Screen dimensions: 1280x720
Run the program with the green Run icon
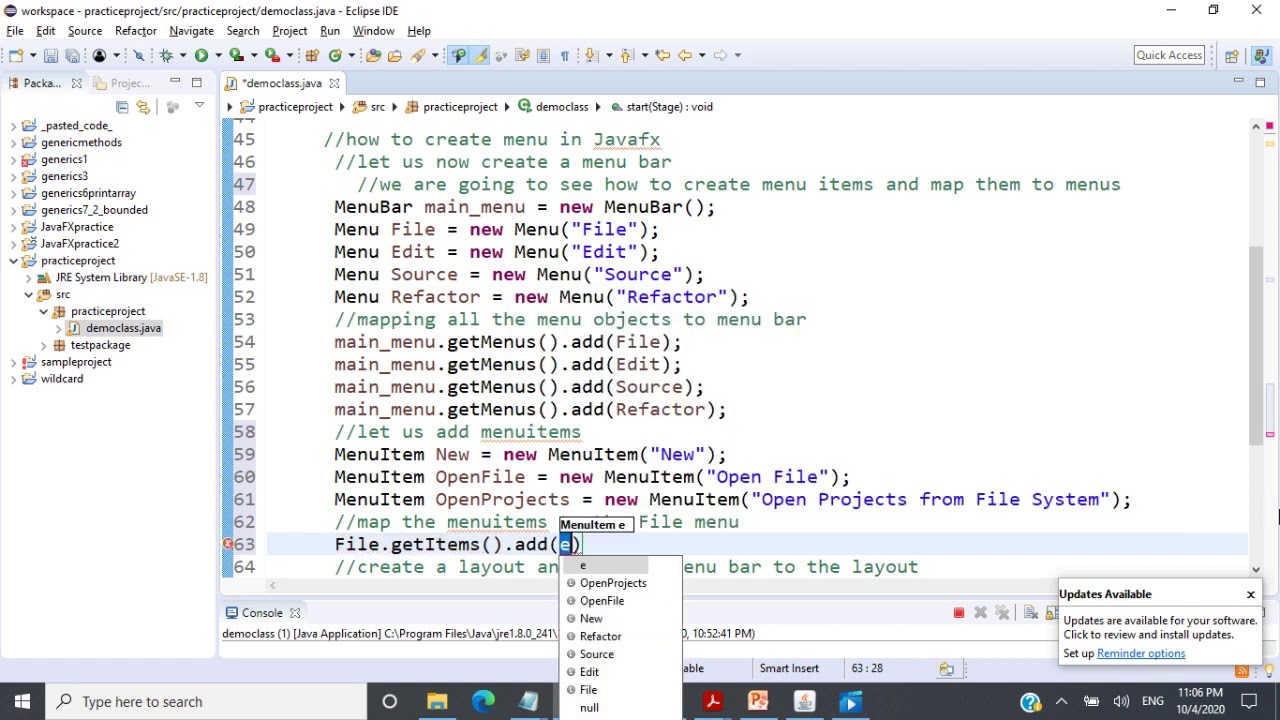tap(201, 55)
